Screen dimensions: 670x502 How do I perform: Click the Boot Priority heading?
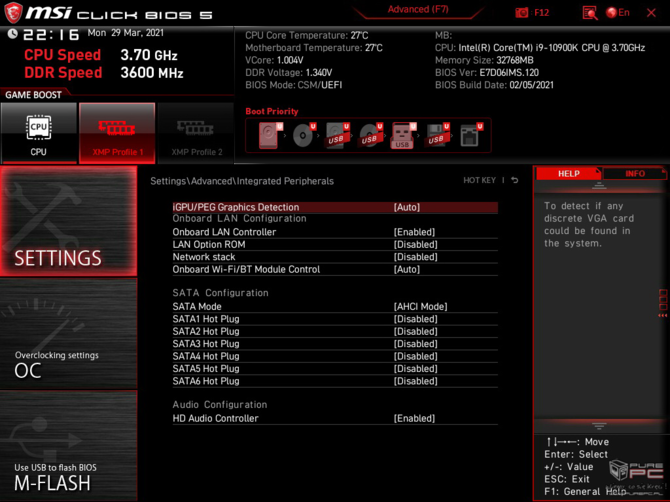[x=272, y=111]
